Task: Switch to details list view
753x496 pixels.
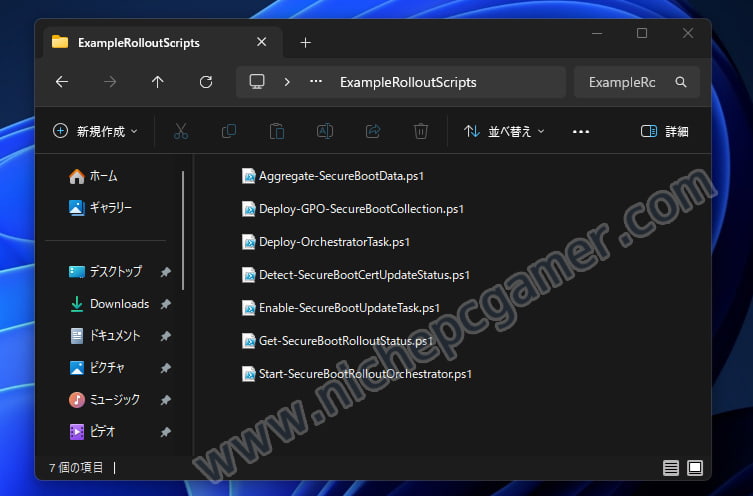Action: click(671, 468)
